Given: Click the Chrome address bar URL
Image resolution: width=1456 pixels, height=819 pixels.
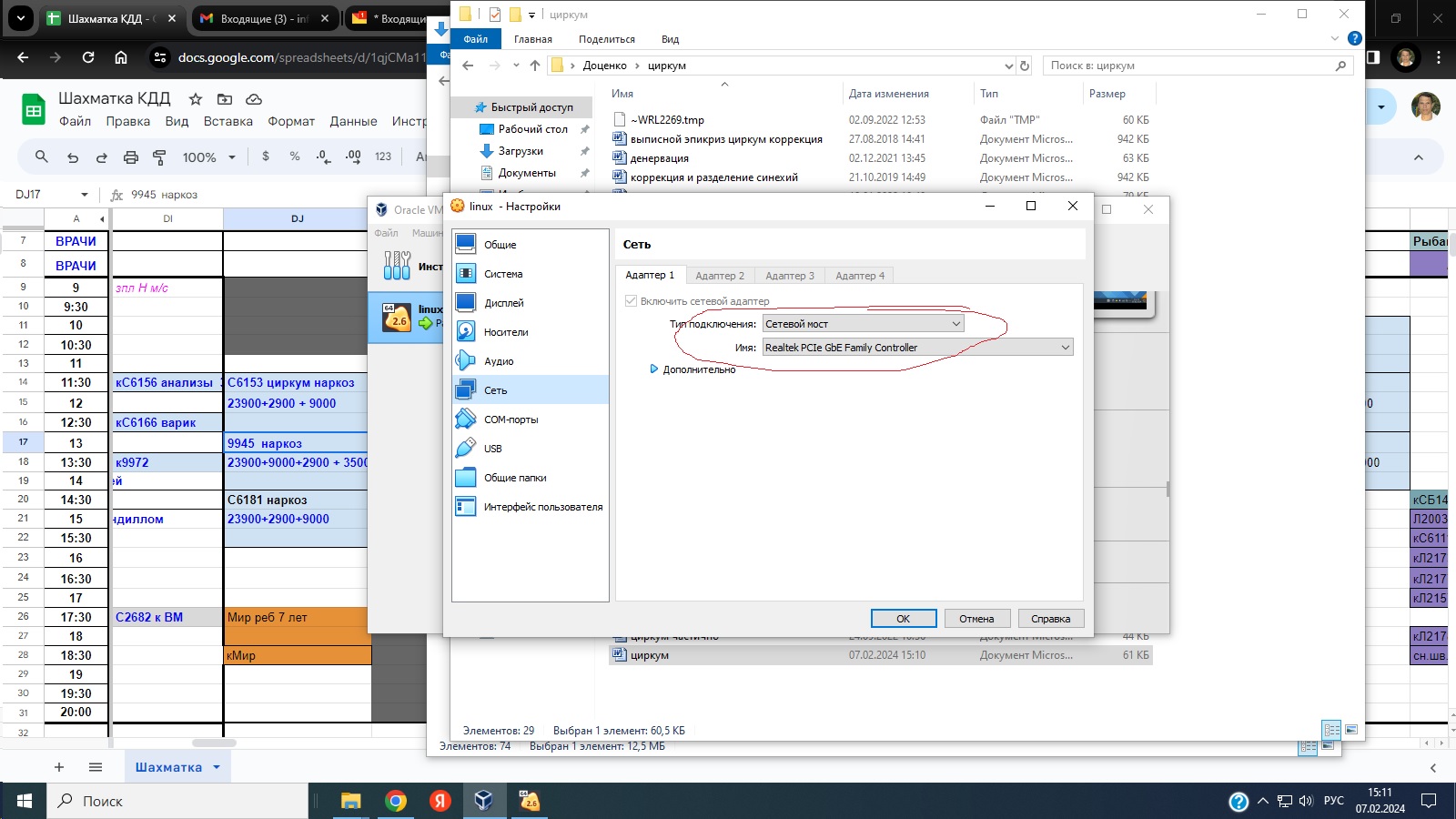Looking at the screenshot, I should pos(301,57).
